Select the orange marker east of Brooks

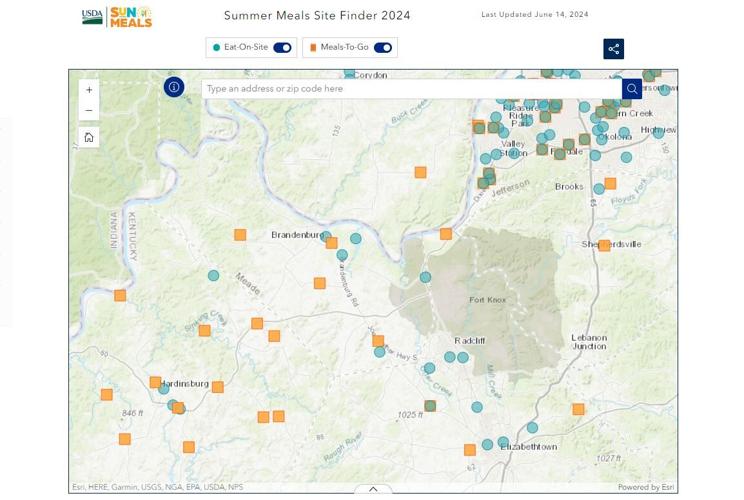610,183
